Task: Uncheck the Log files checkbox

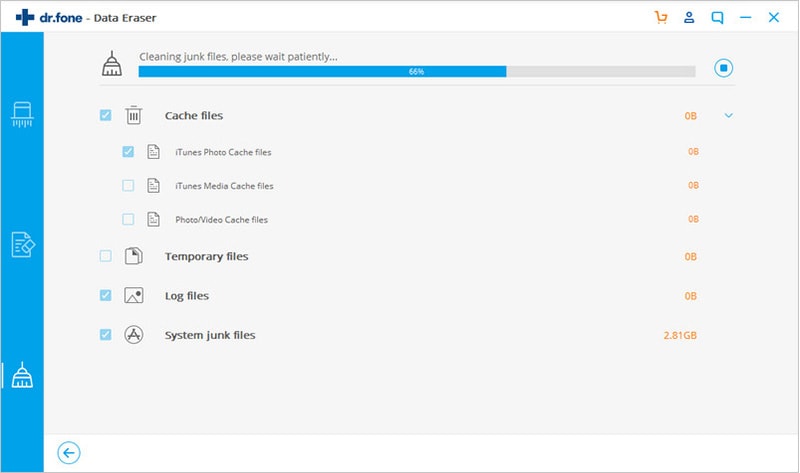Action: point(106,295)
